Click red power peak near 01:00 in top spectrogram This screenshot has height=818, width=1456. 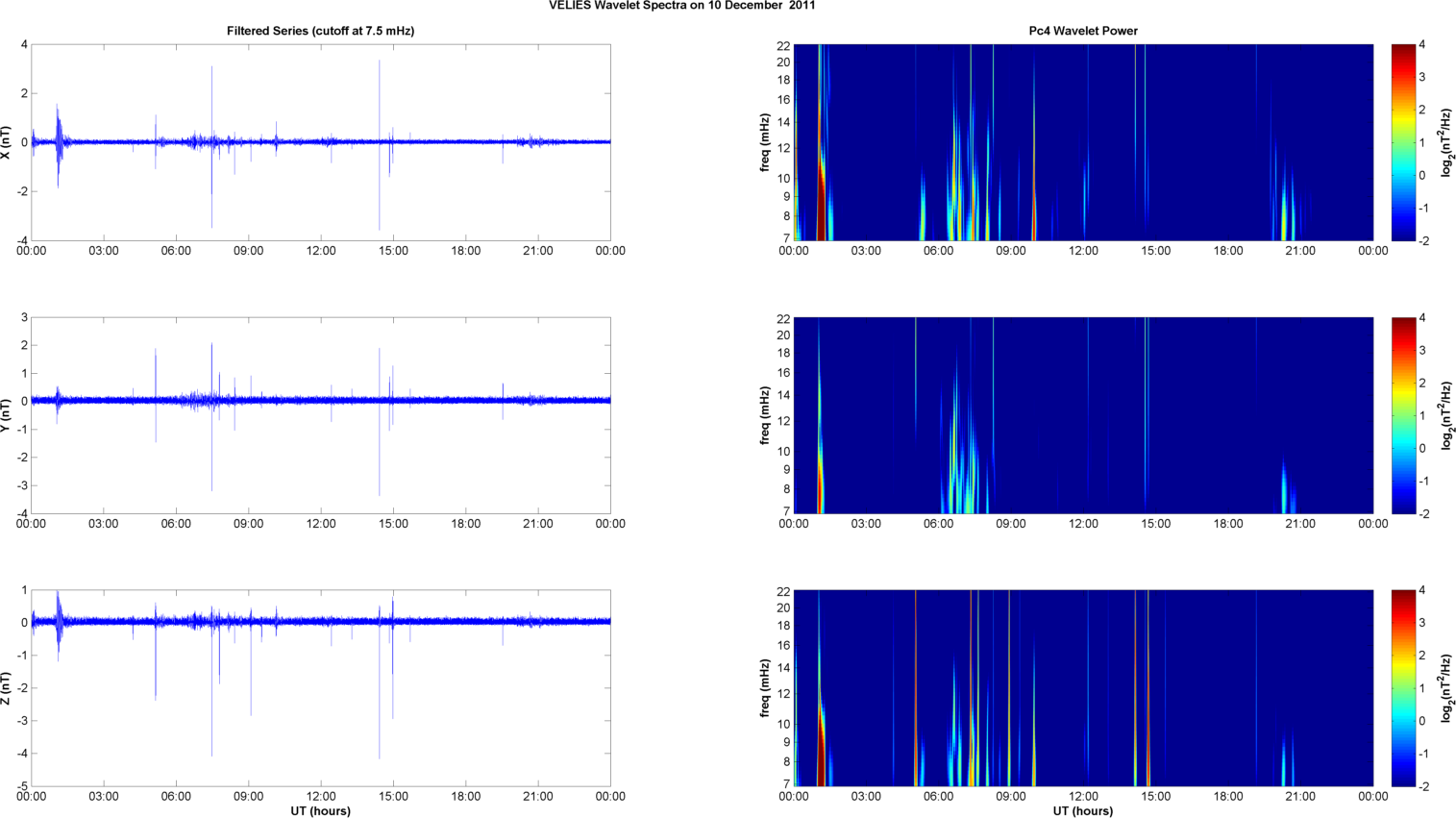[x=821, y=192]
